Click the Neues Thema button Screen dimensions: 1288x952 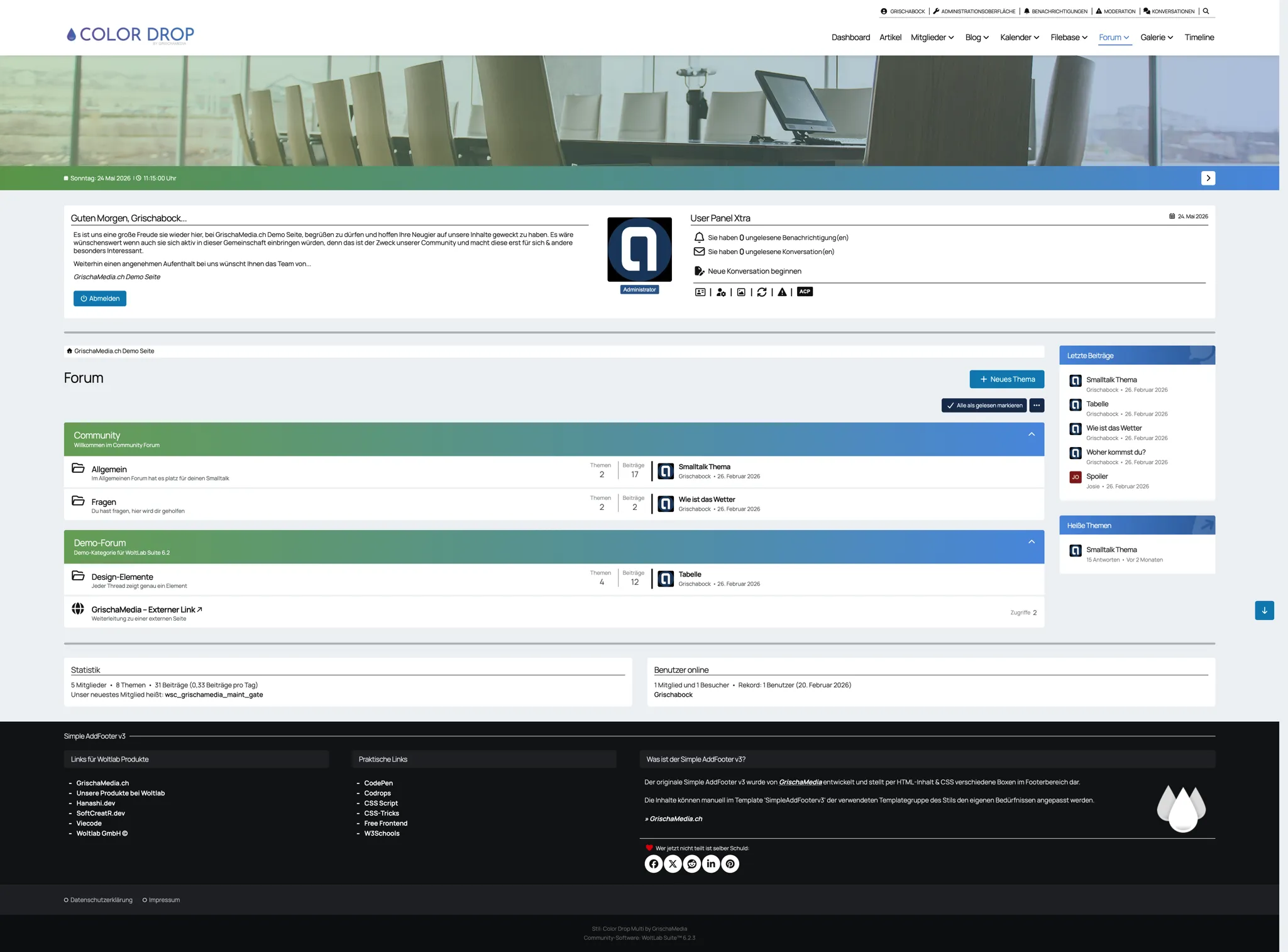1006,379
